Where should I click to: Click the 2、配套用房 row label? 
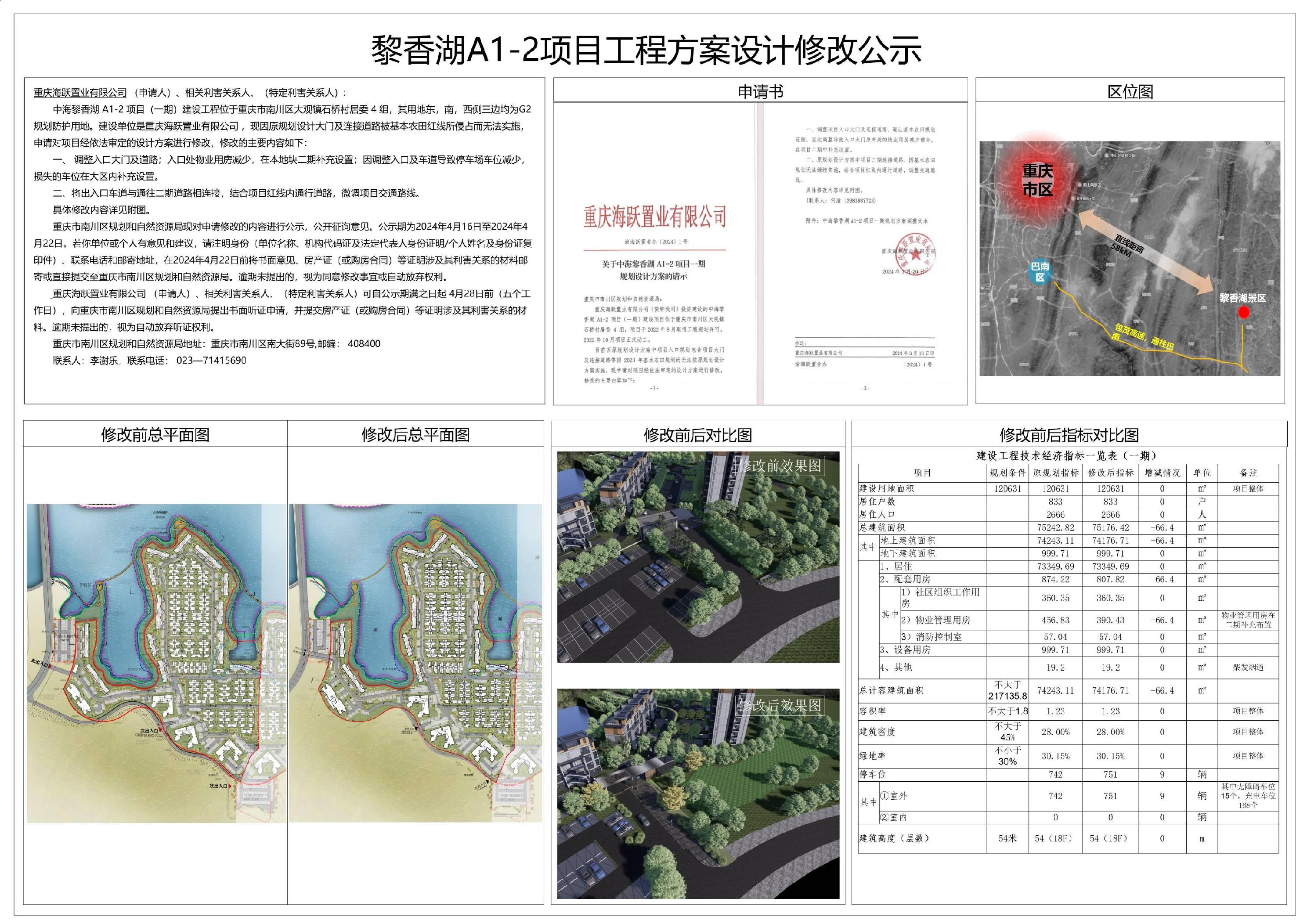click(x=905, y=579)
